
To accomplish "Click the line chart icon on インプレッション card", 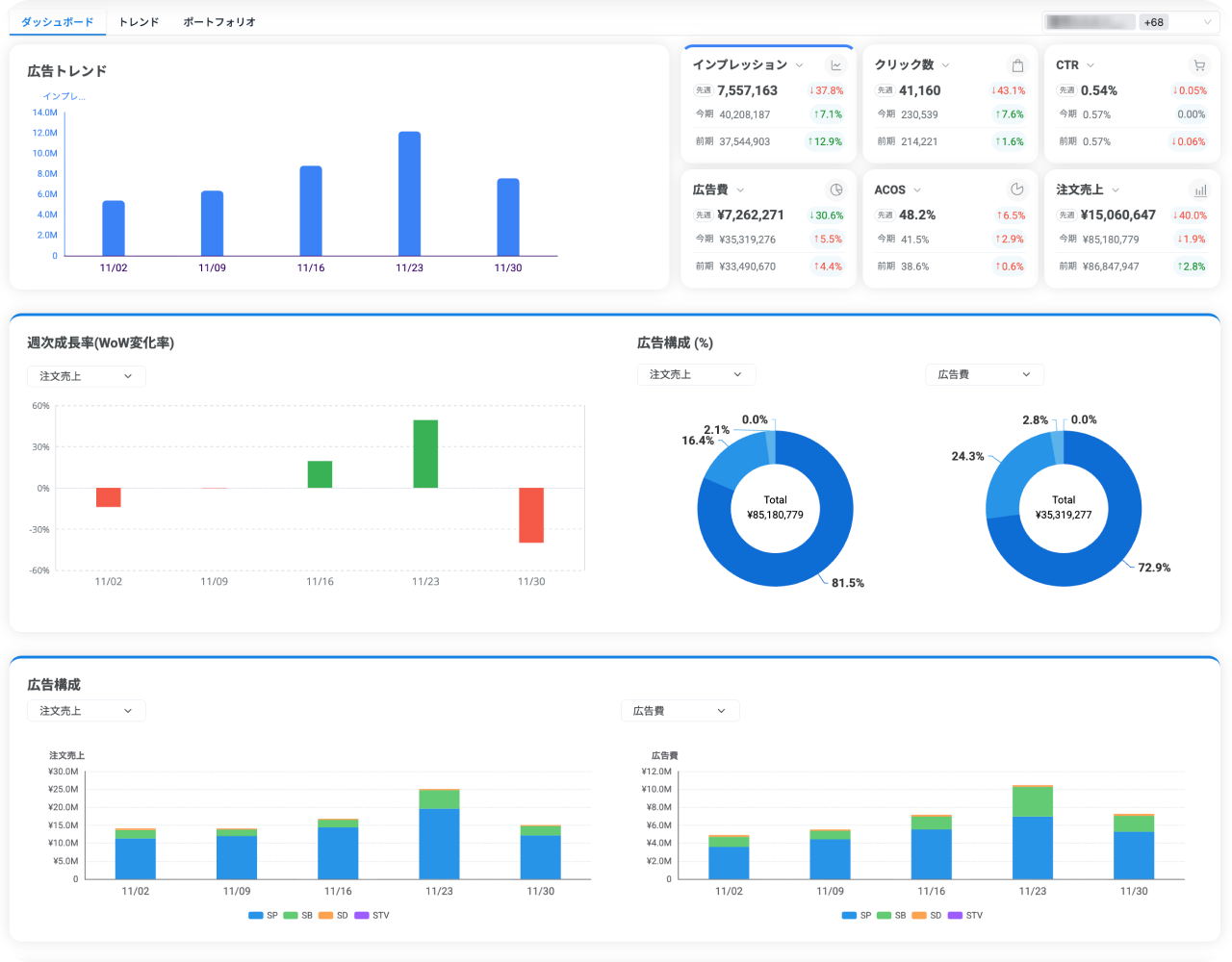I will pos(835,65).
